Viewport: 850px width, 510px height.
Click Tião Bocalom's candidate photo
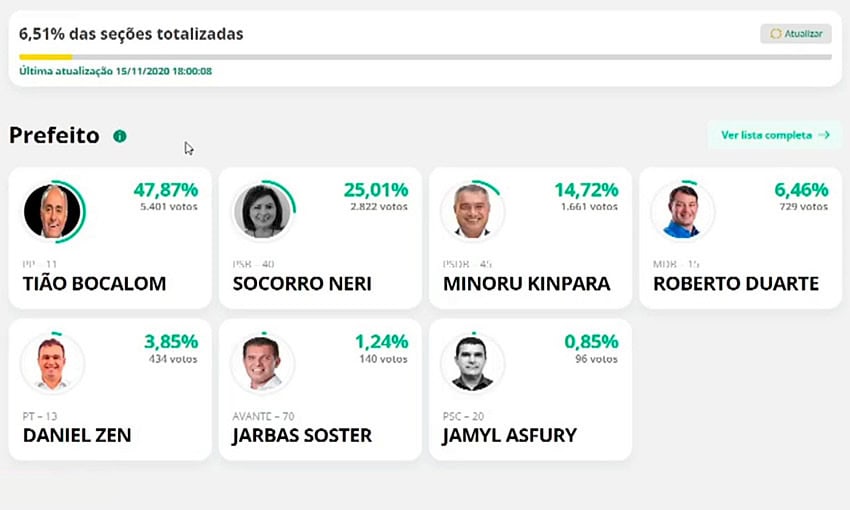coord(52,212)
